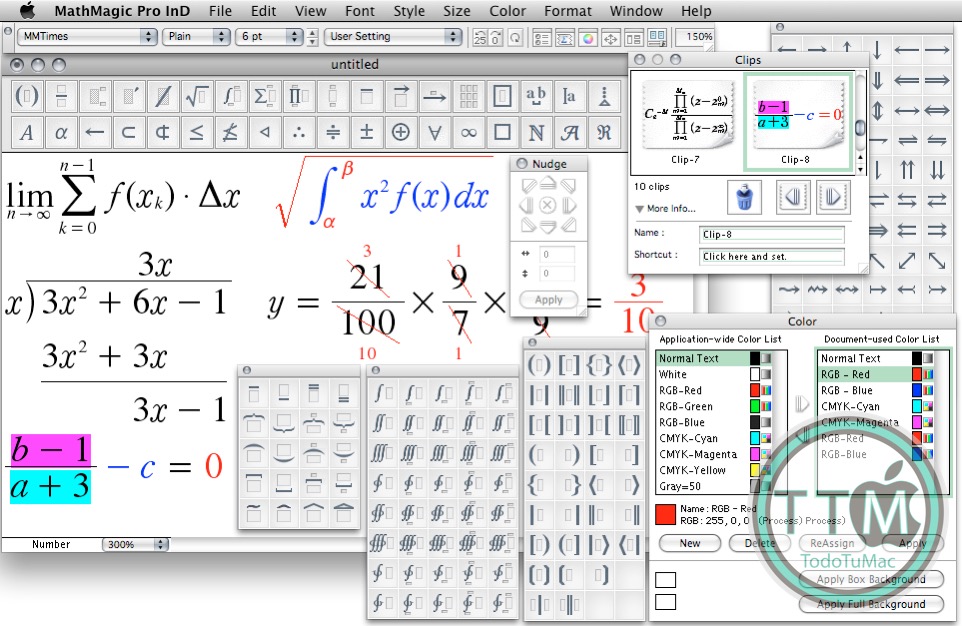Open the Apple menu
This screenshot has width=962, height=626.
[28, 10]
